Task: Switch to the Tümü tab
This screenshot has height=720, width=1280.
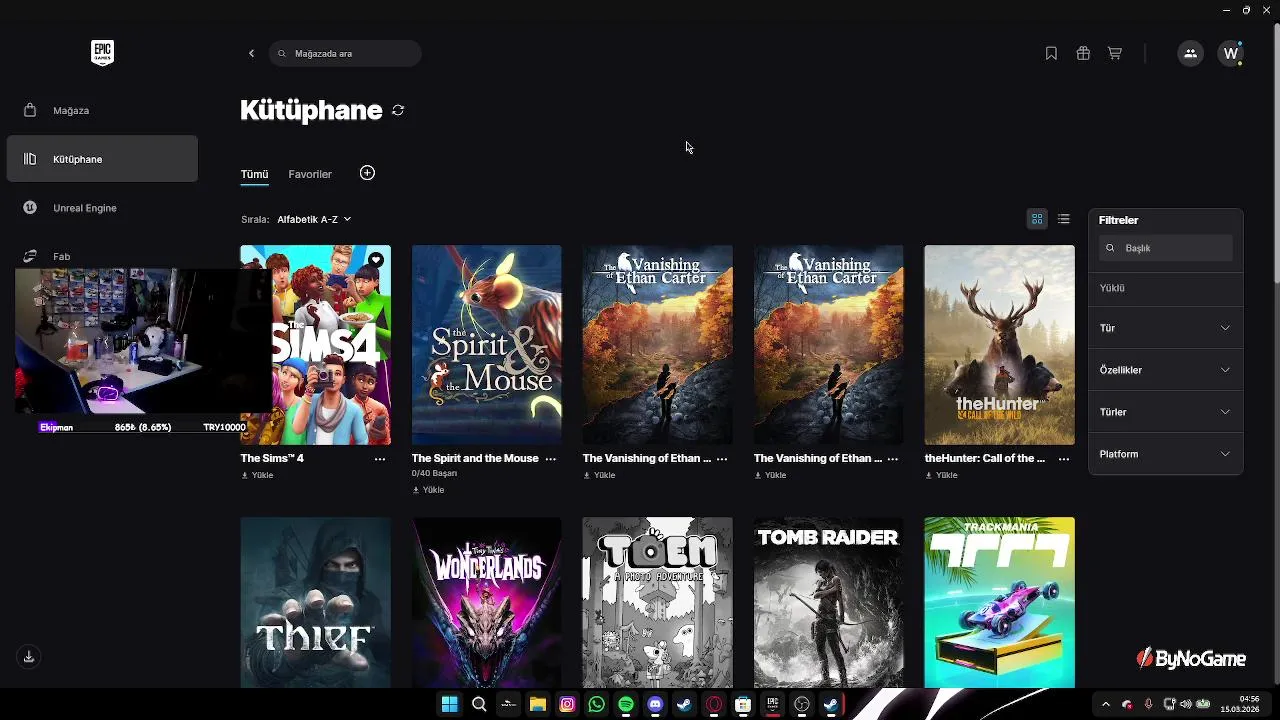Action: (254, 174)
